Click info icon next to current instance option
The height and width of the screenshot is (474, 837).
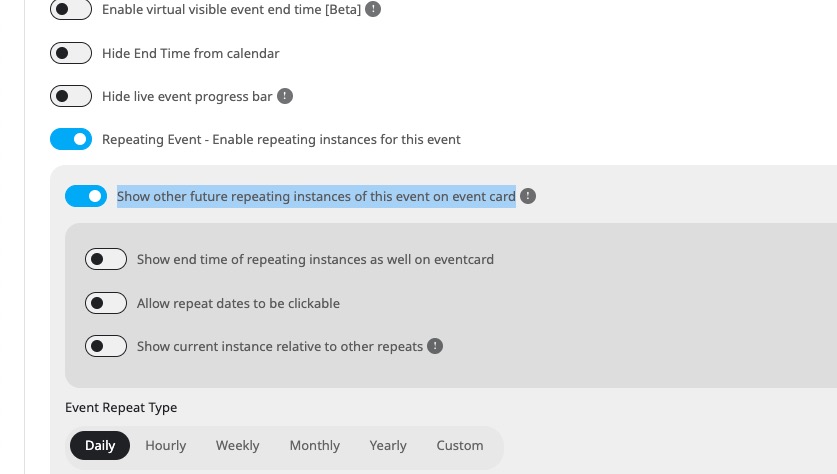coord(435,346)
